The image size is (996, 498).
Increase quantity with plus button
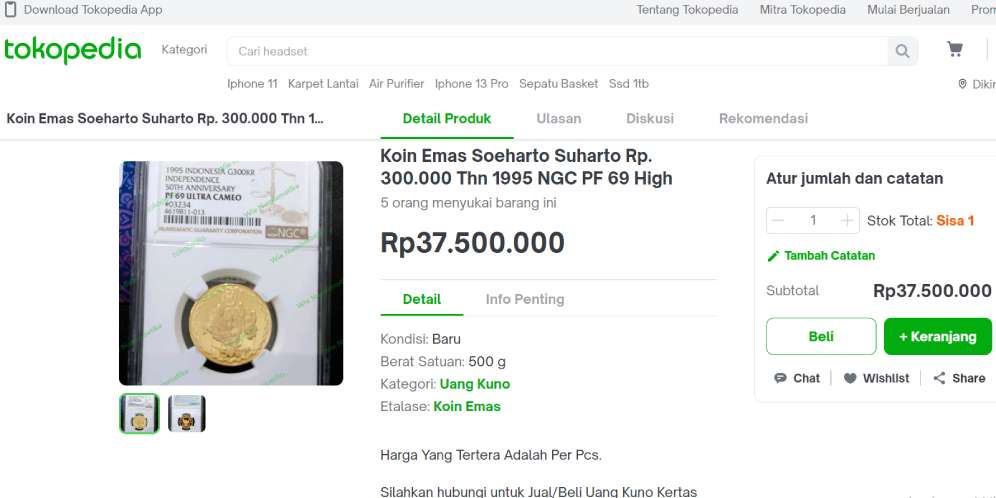pyautogui.click(x=847, y=220)
